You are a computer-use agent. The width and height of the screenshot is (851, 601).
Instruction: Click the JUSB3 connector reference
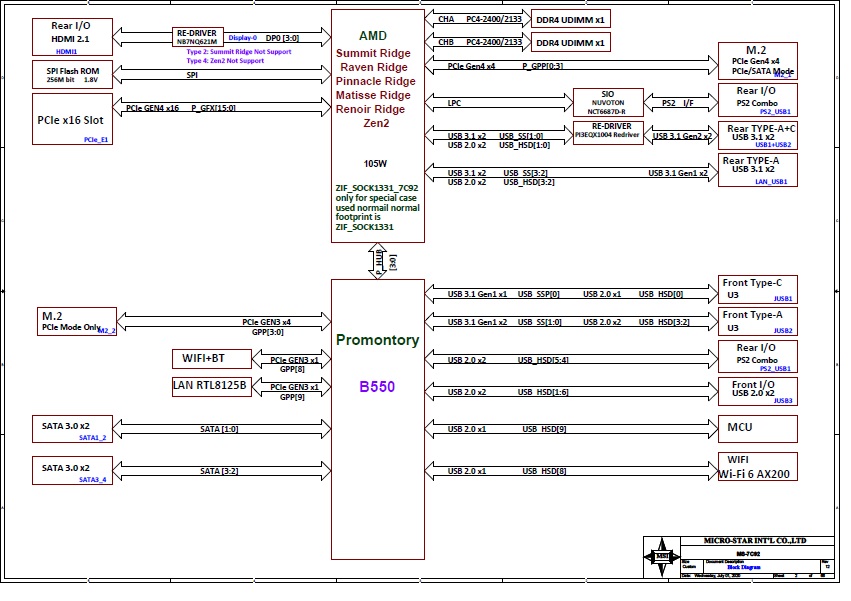[783, 401]
